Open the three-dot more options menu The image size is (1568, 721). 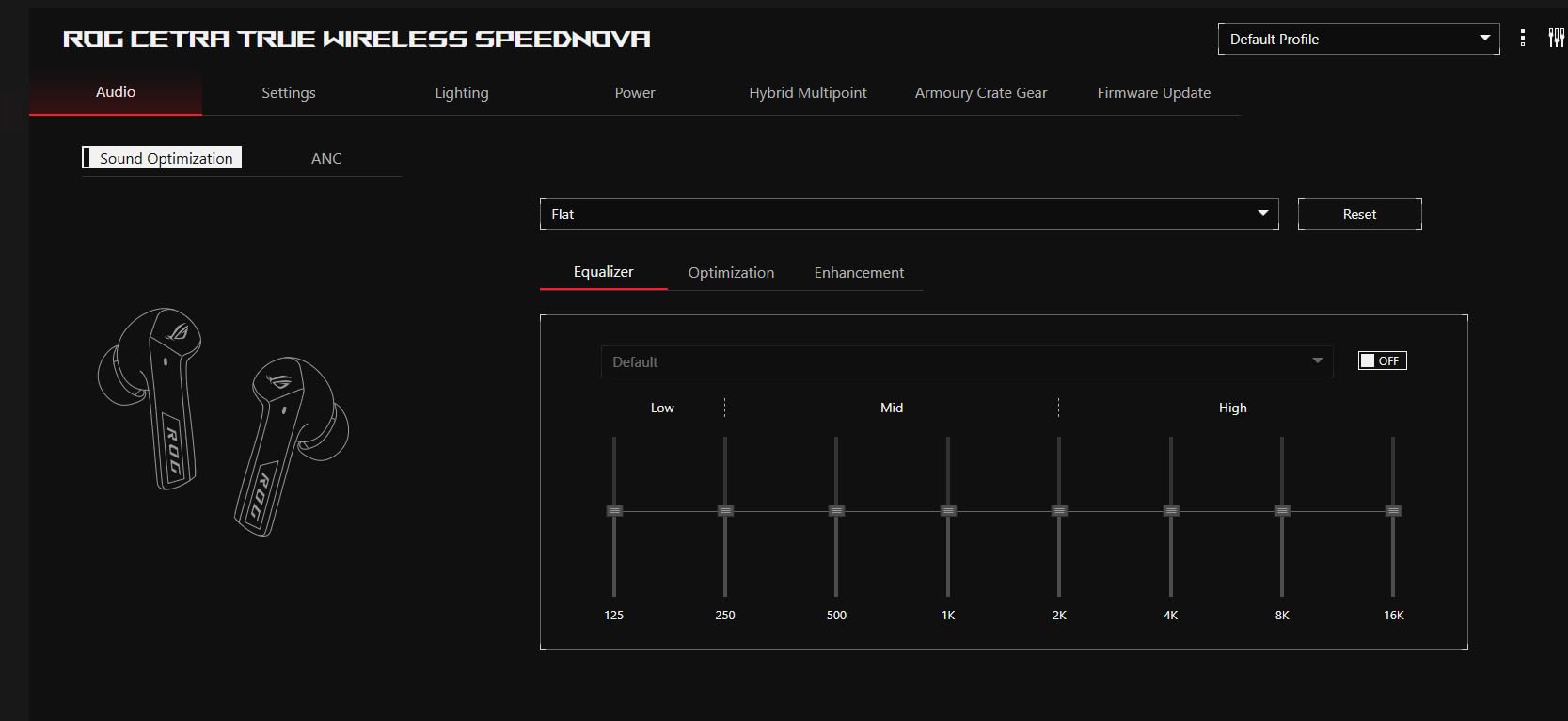pos(1523,39)
